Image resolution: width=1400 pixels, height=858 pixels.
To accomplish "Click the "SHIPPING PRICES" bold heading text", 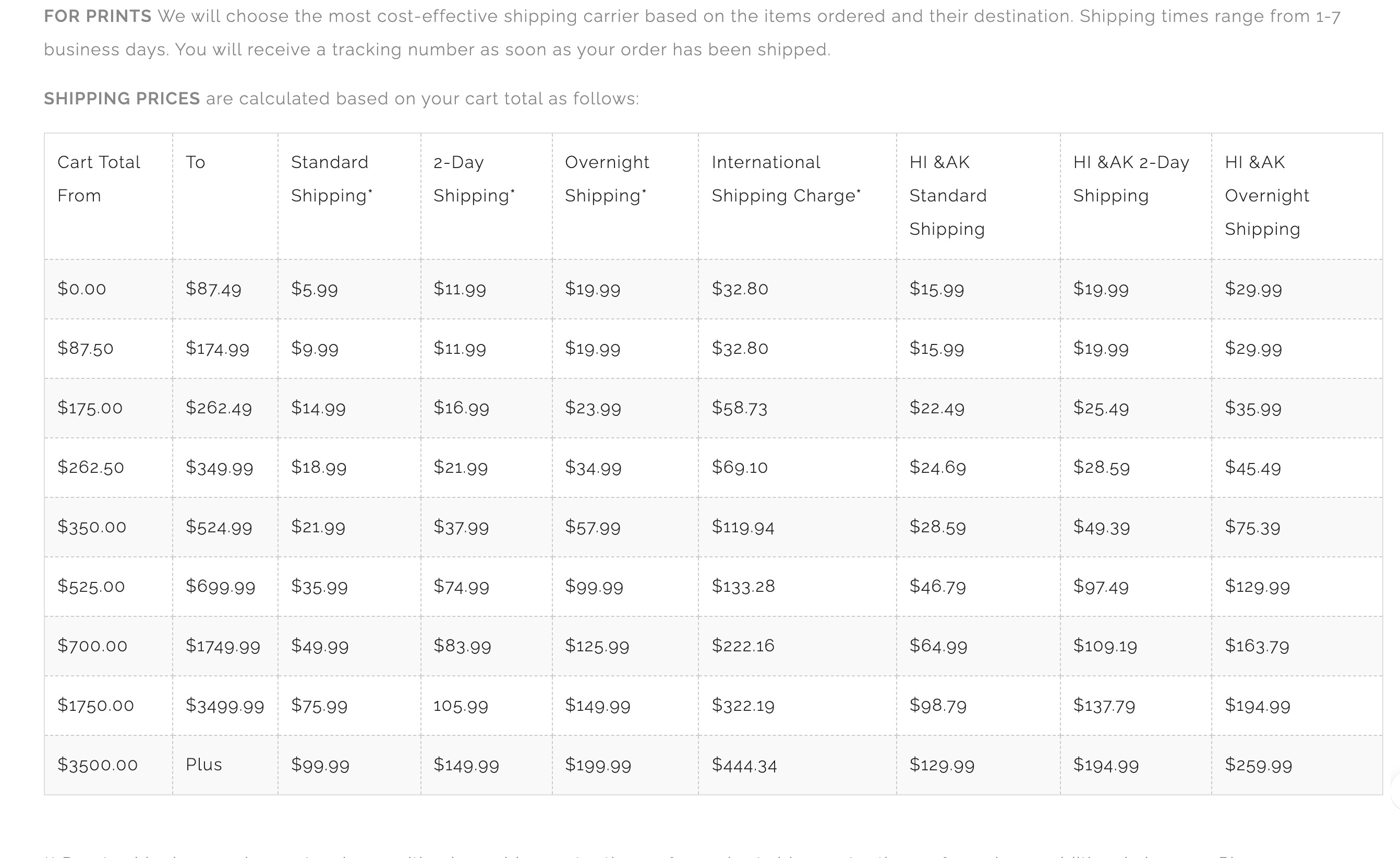I will click(x=122, y=98).
